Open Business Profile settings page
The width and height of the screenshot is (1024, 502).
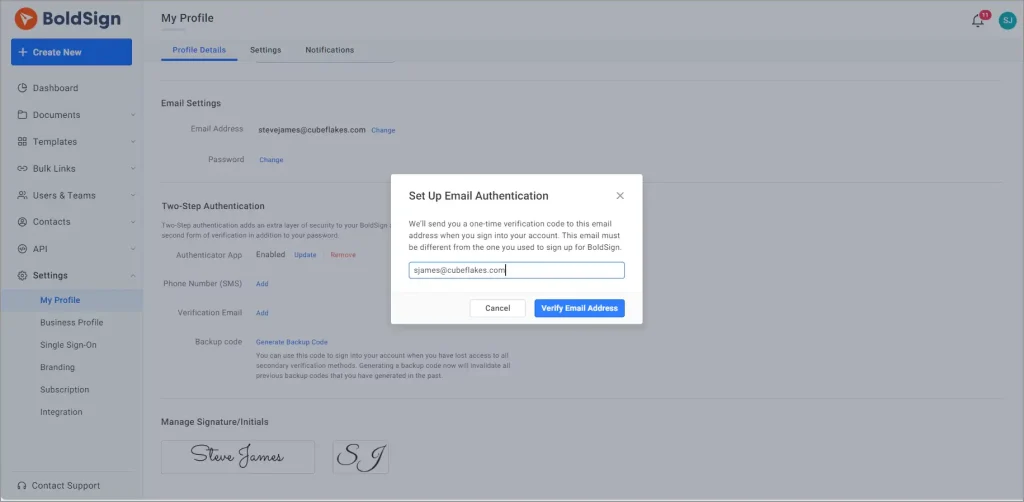click(x=71, y=323)
